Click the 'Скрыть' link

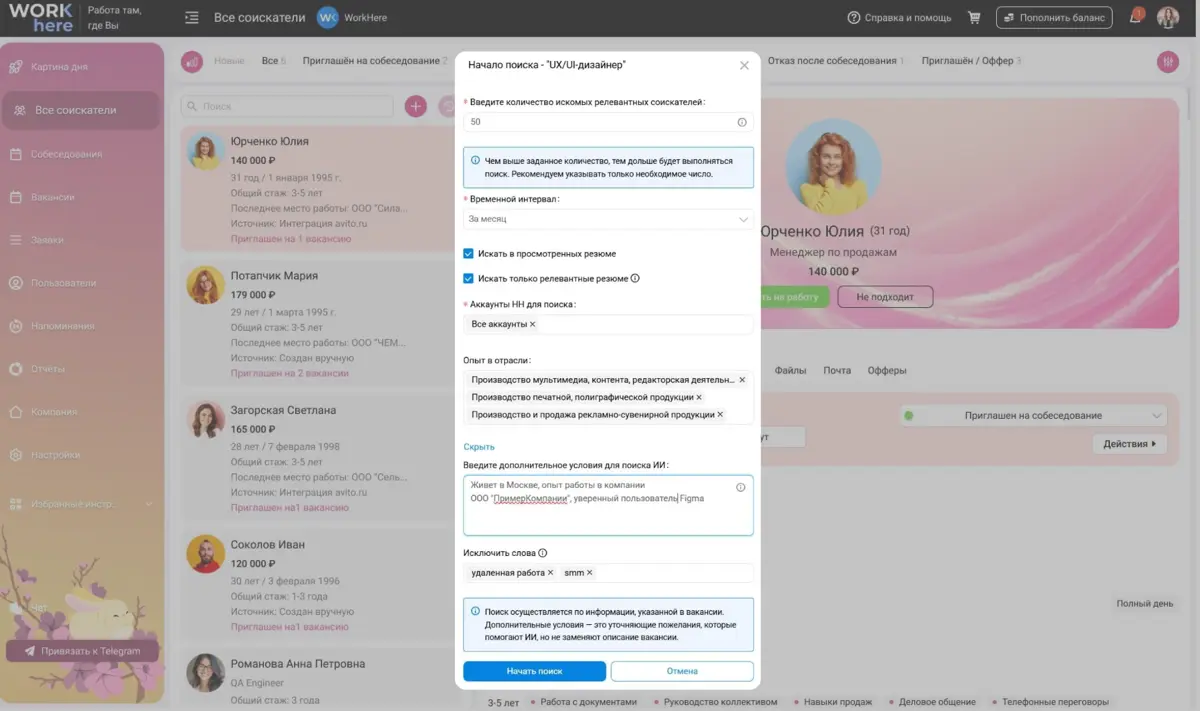pos(479,447)
